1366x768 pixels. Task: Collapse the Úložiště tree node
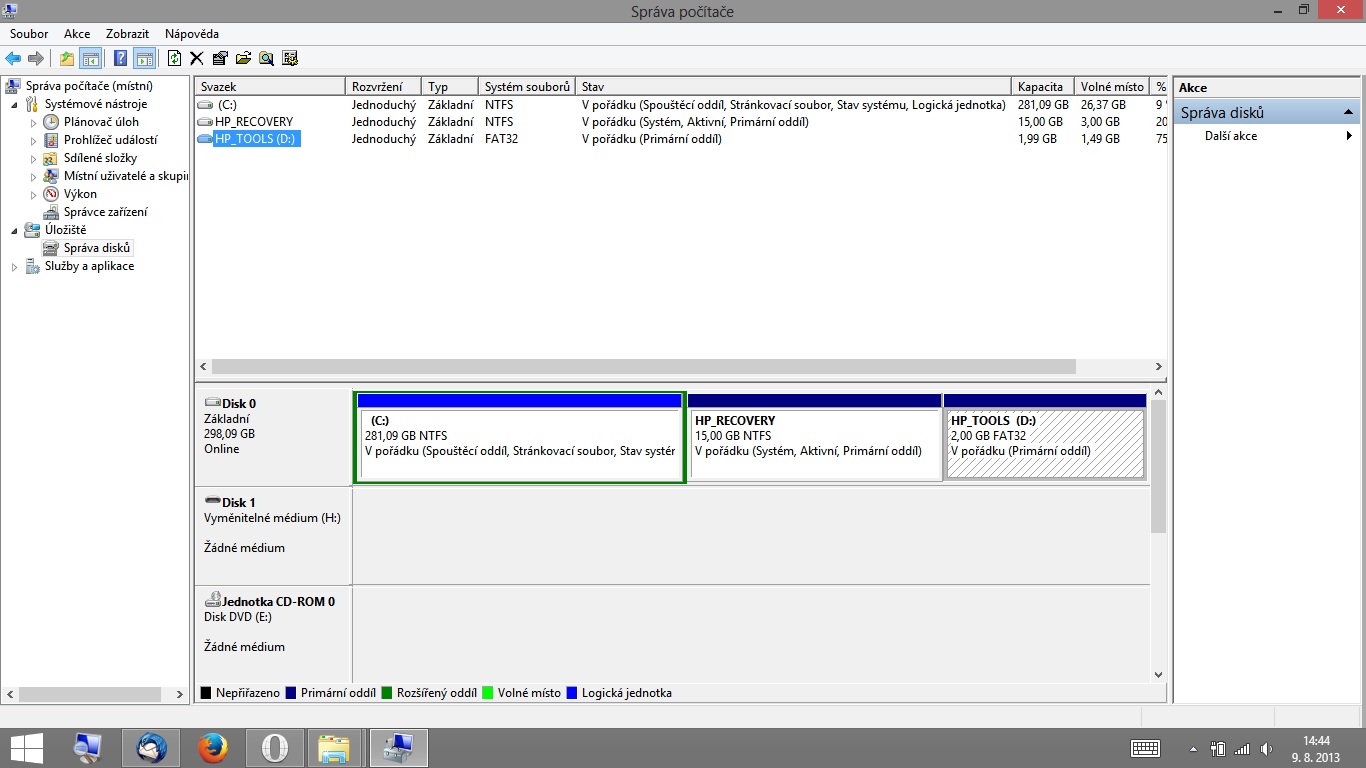14,231
